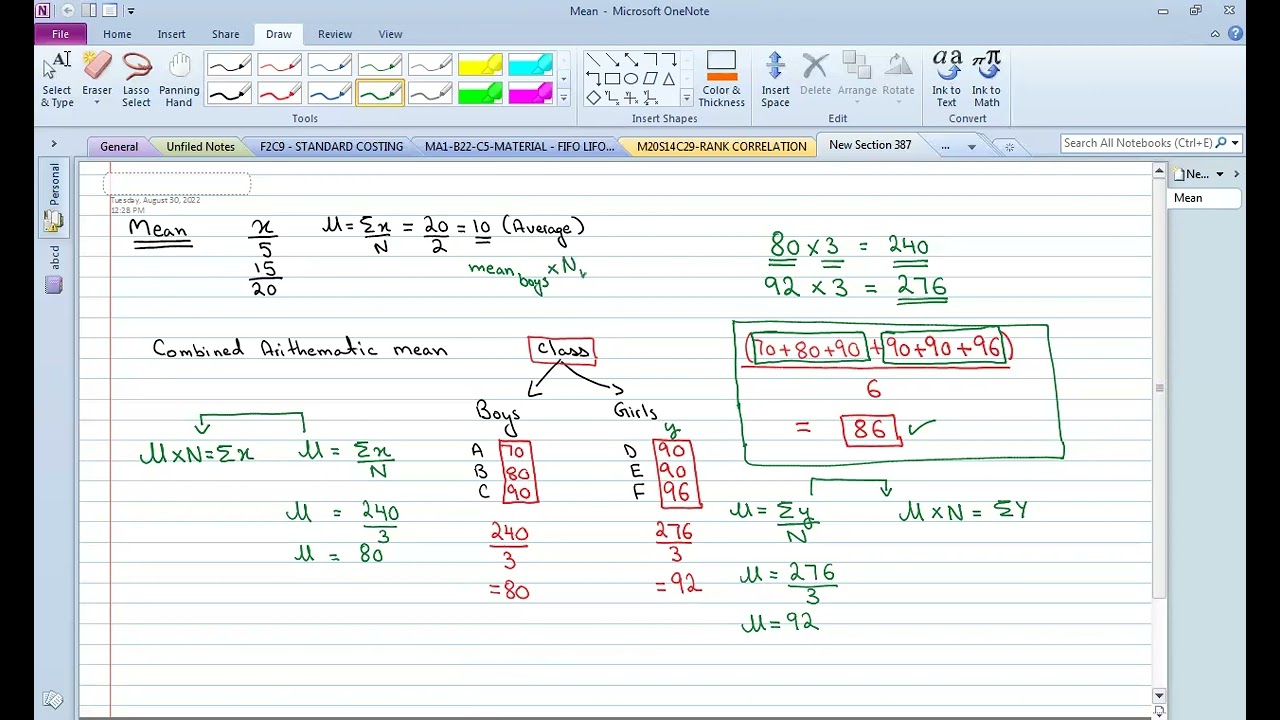
Task: Choose the thick gray pen
Action: coord(429,93)
